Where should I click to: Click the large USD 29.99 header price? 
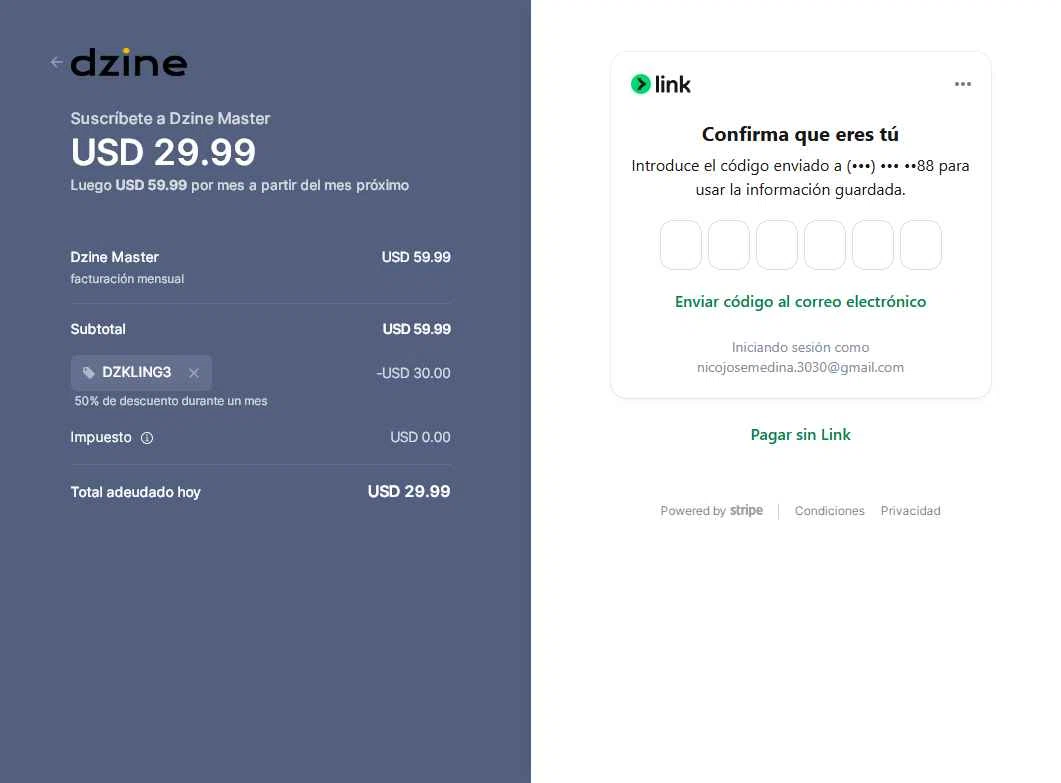pyautogui.click(x=163, y=152)
